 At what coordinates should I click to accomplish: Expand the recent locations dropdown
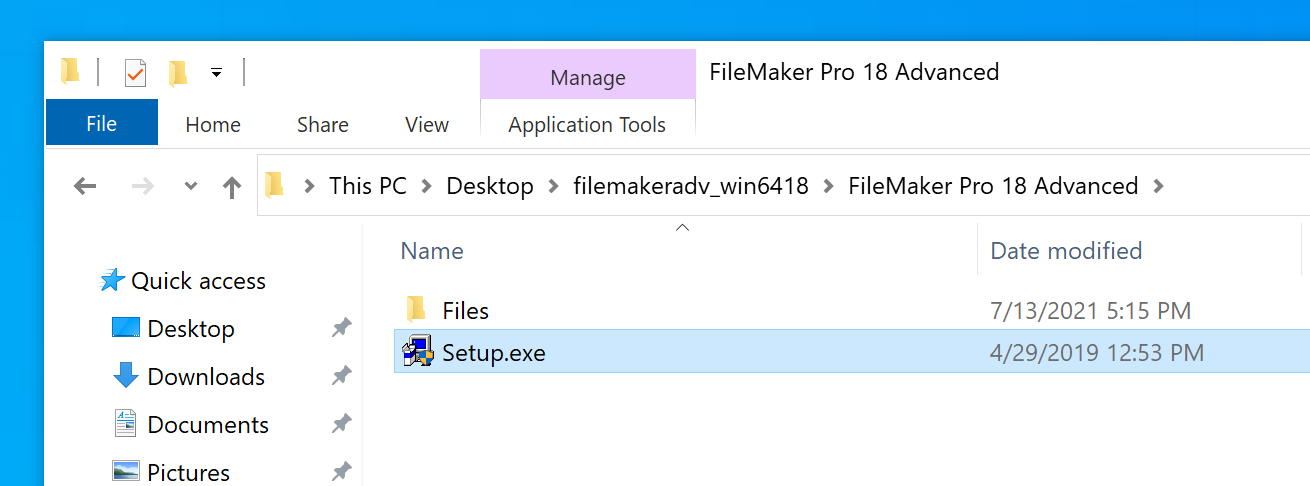coord(191,187)
